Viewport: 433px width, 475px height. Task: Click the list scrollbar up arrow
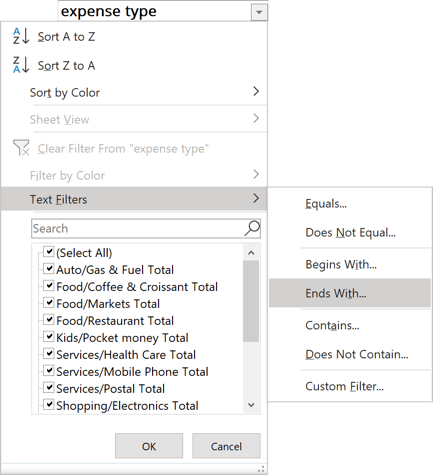[x=251, y=253]
